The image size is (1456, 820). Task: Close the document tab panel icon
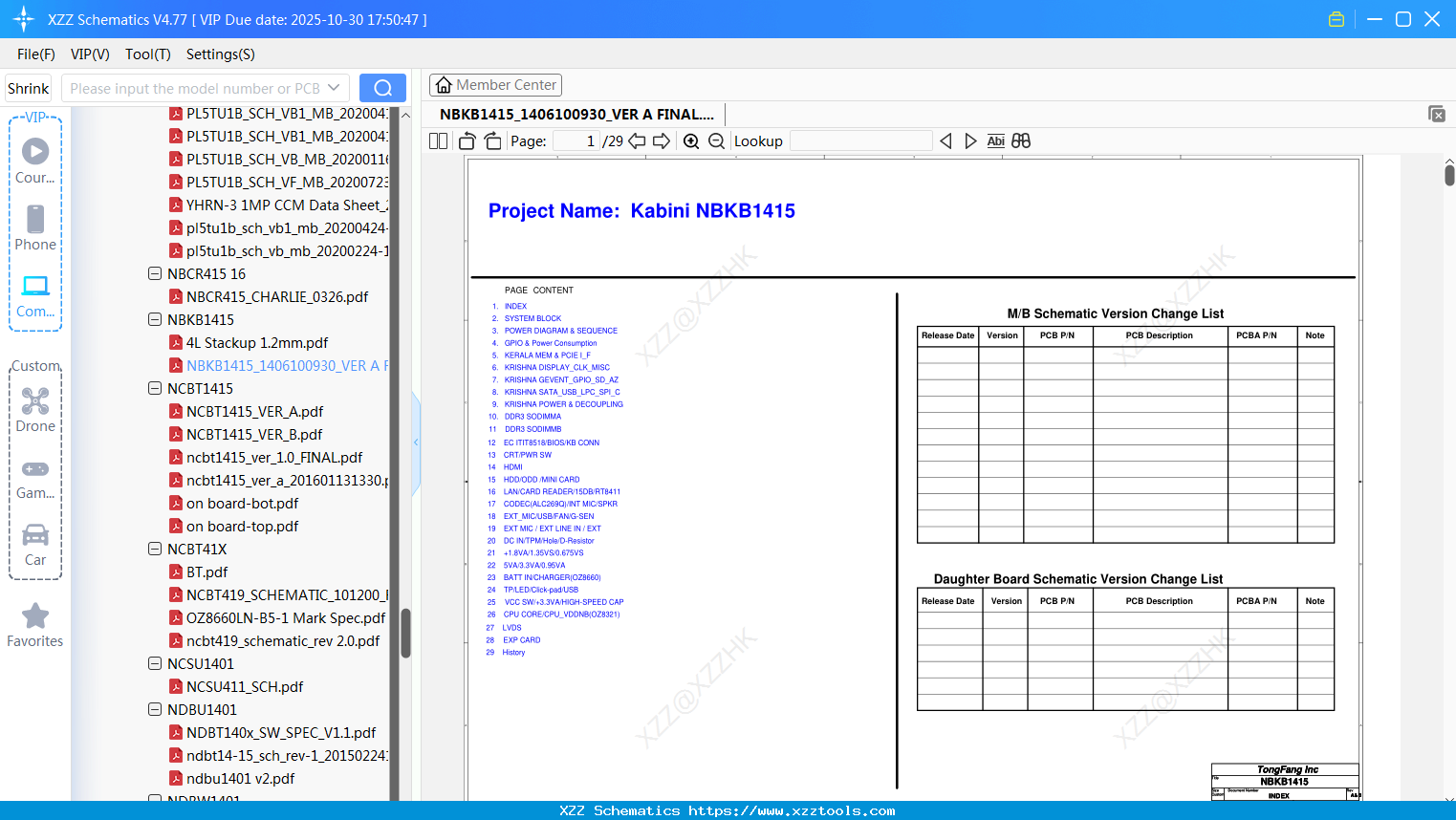tap(1437, 114)
